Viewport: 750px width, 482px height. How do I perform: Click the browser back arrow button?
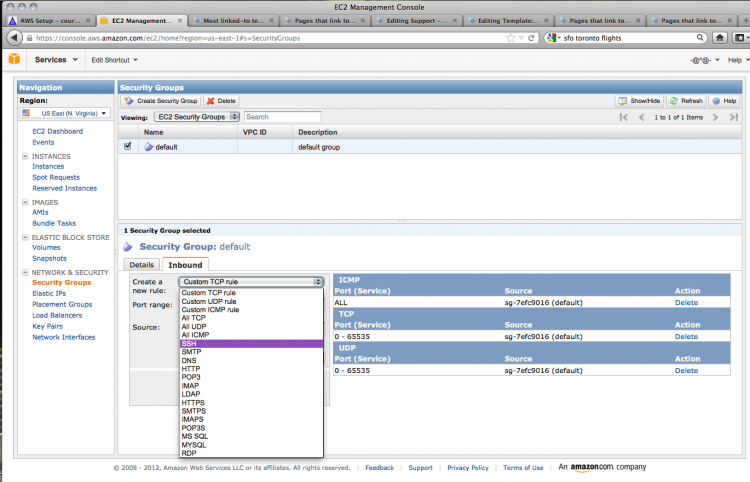[x=14, y=38]
